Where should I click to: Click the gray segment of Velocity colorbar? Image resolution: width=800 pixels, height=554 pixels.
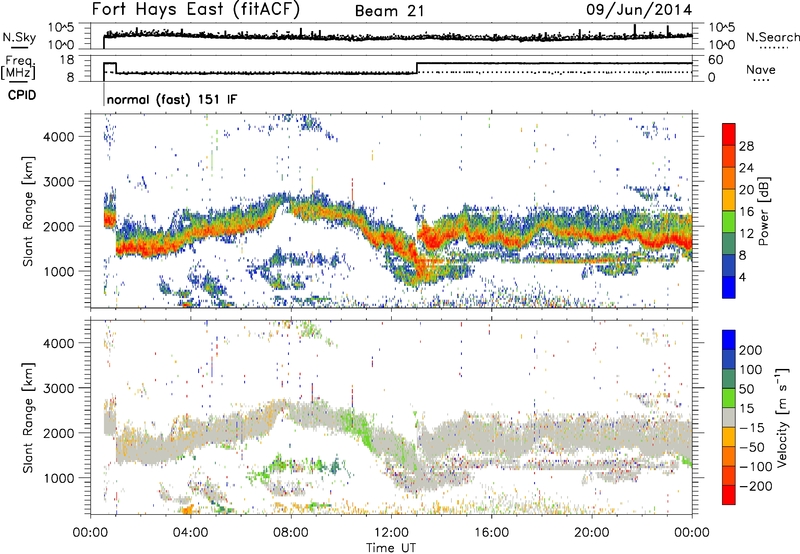coord(729,417)
